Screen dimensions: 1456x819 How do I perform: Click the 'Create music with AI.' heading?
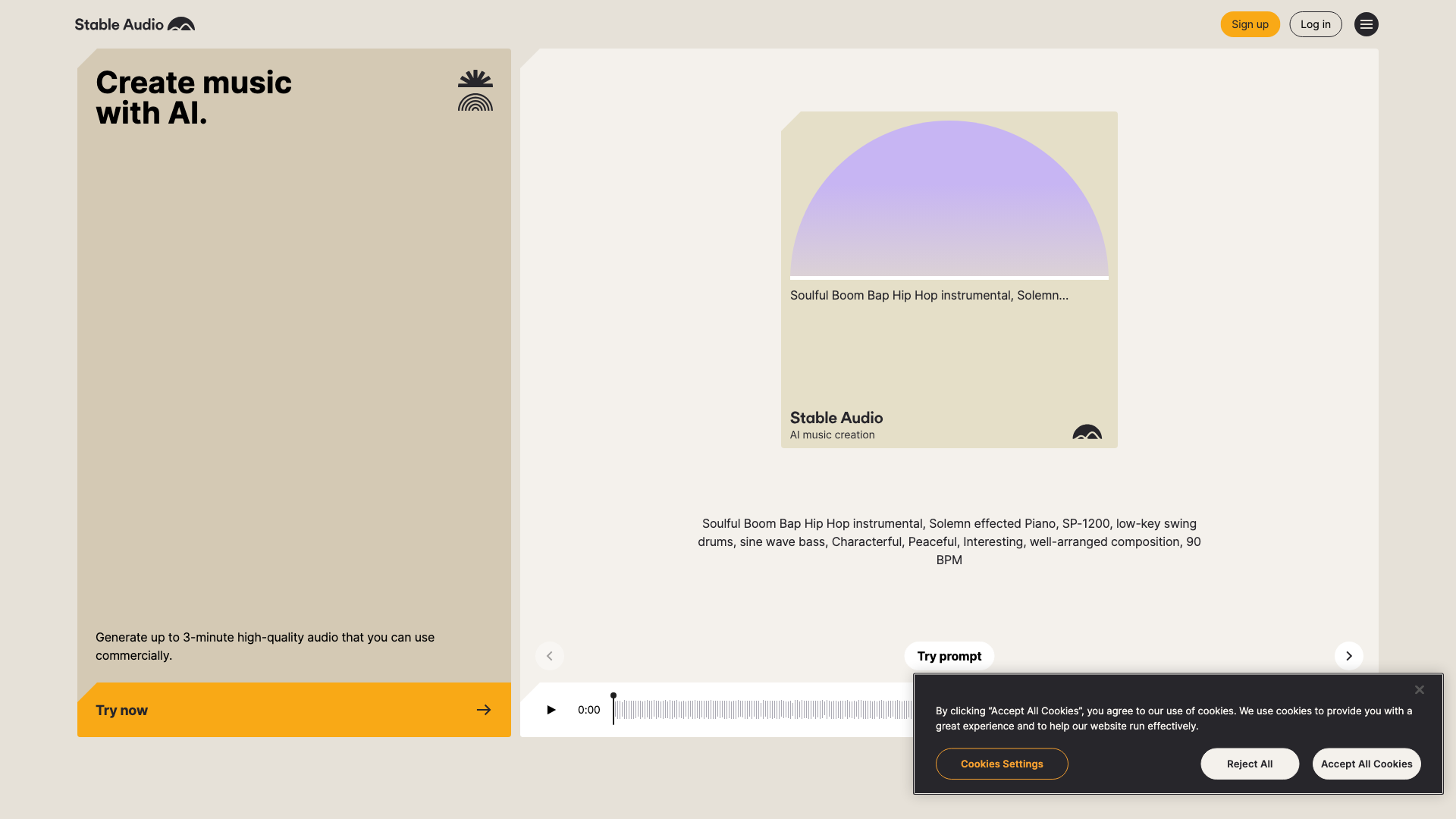tap(193, 98)
